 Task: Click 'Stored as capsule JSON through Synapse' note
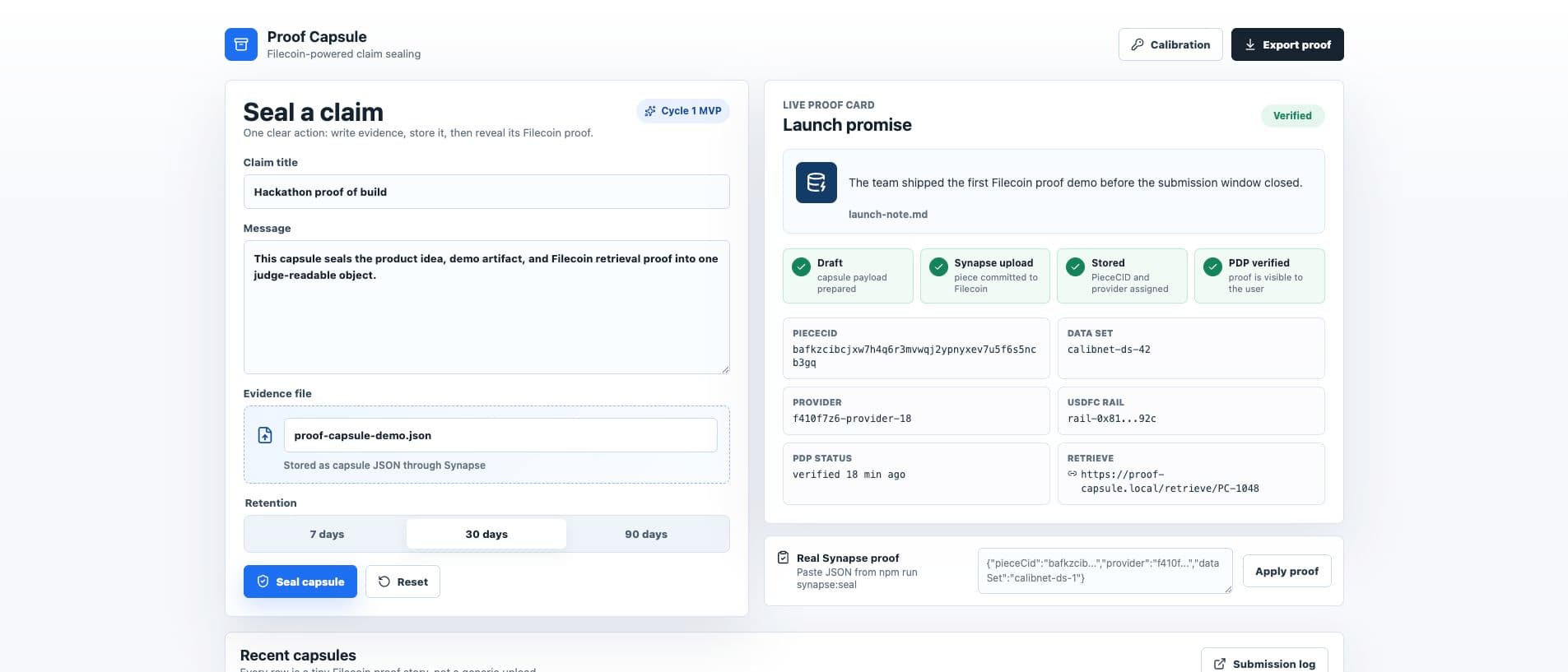(x=384, y=466)
